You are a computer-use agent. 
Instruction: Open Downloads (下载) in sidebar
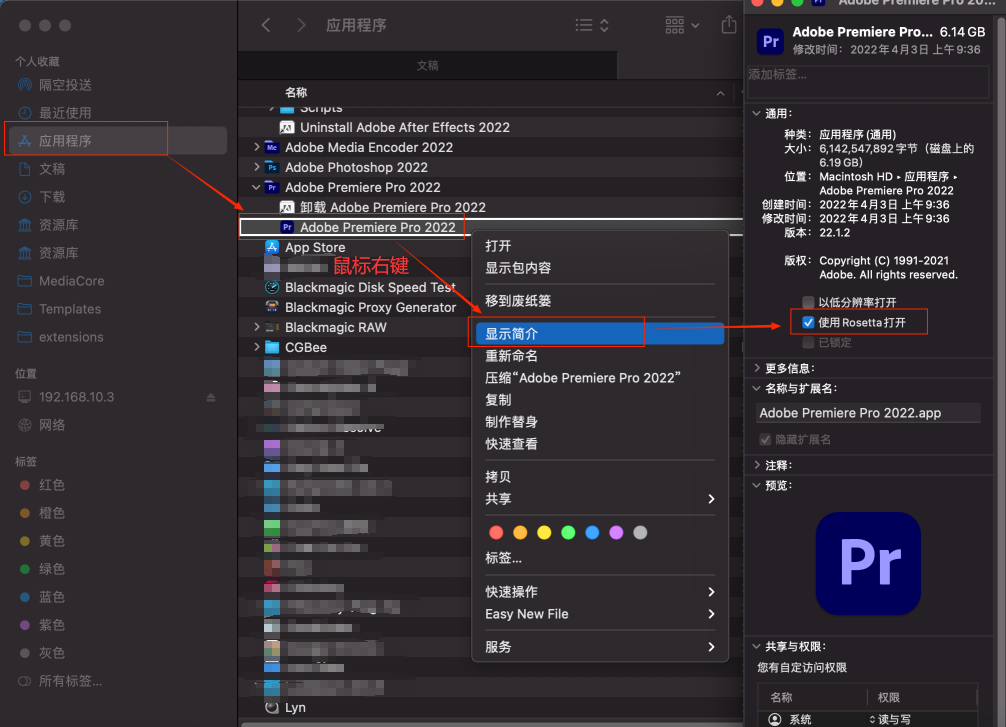(42, 197)
